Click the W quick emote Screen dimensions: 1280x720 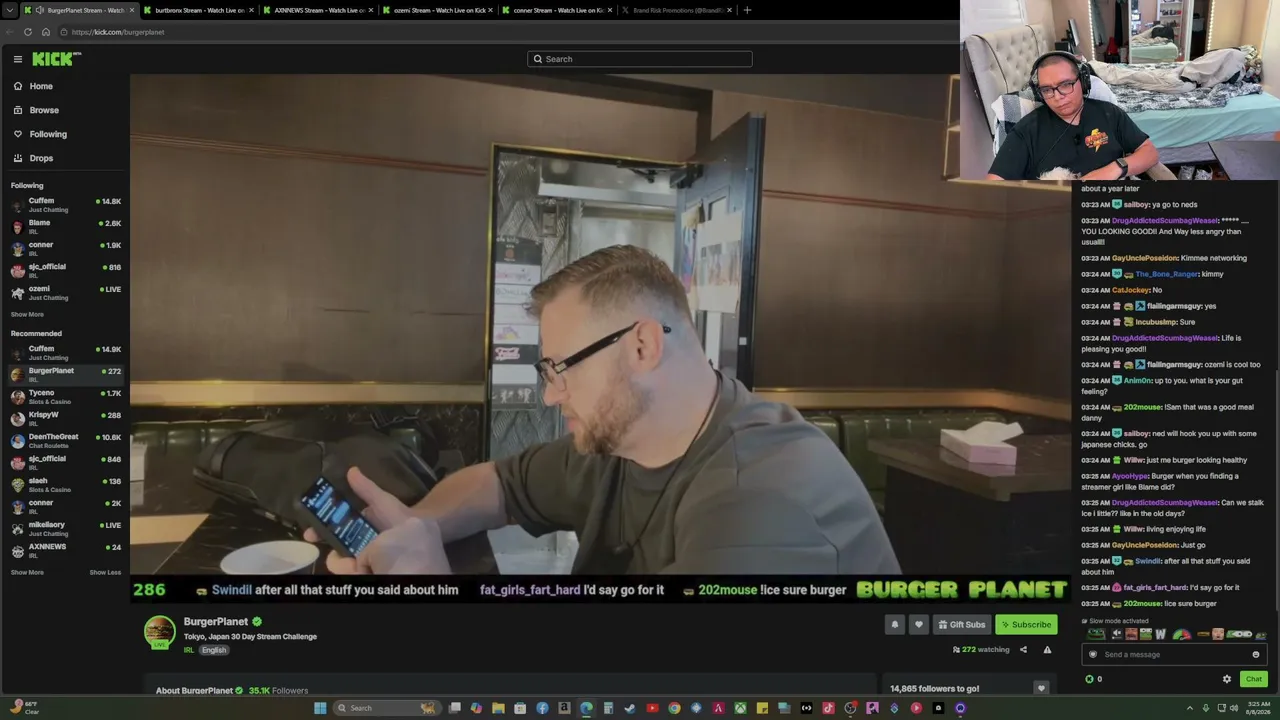click(1160, 634)
